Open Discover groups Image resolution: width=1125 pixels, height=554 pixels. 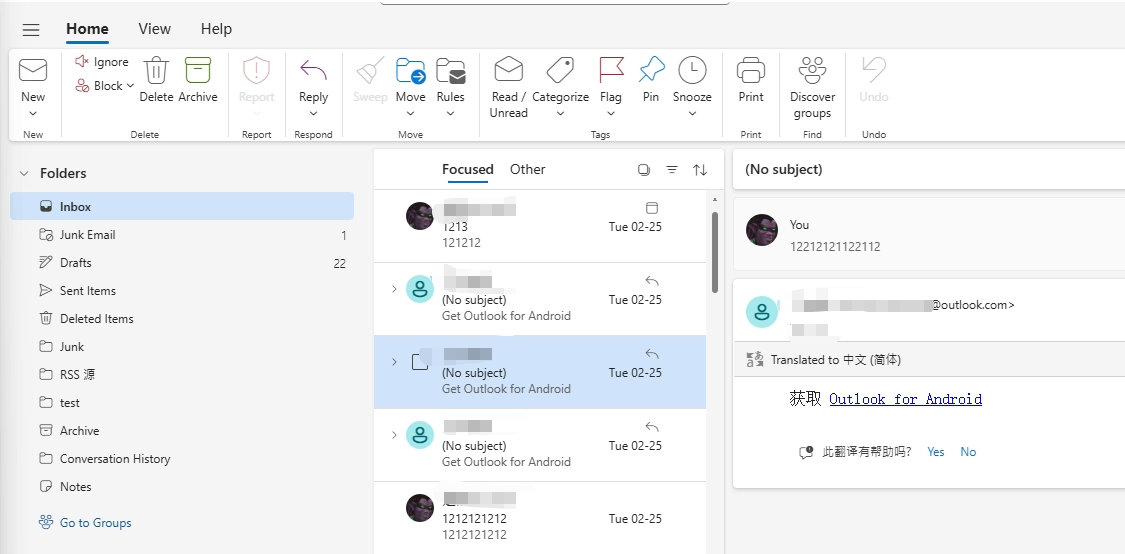click(813, 70)
